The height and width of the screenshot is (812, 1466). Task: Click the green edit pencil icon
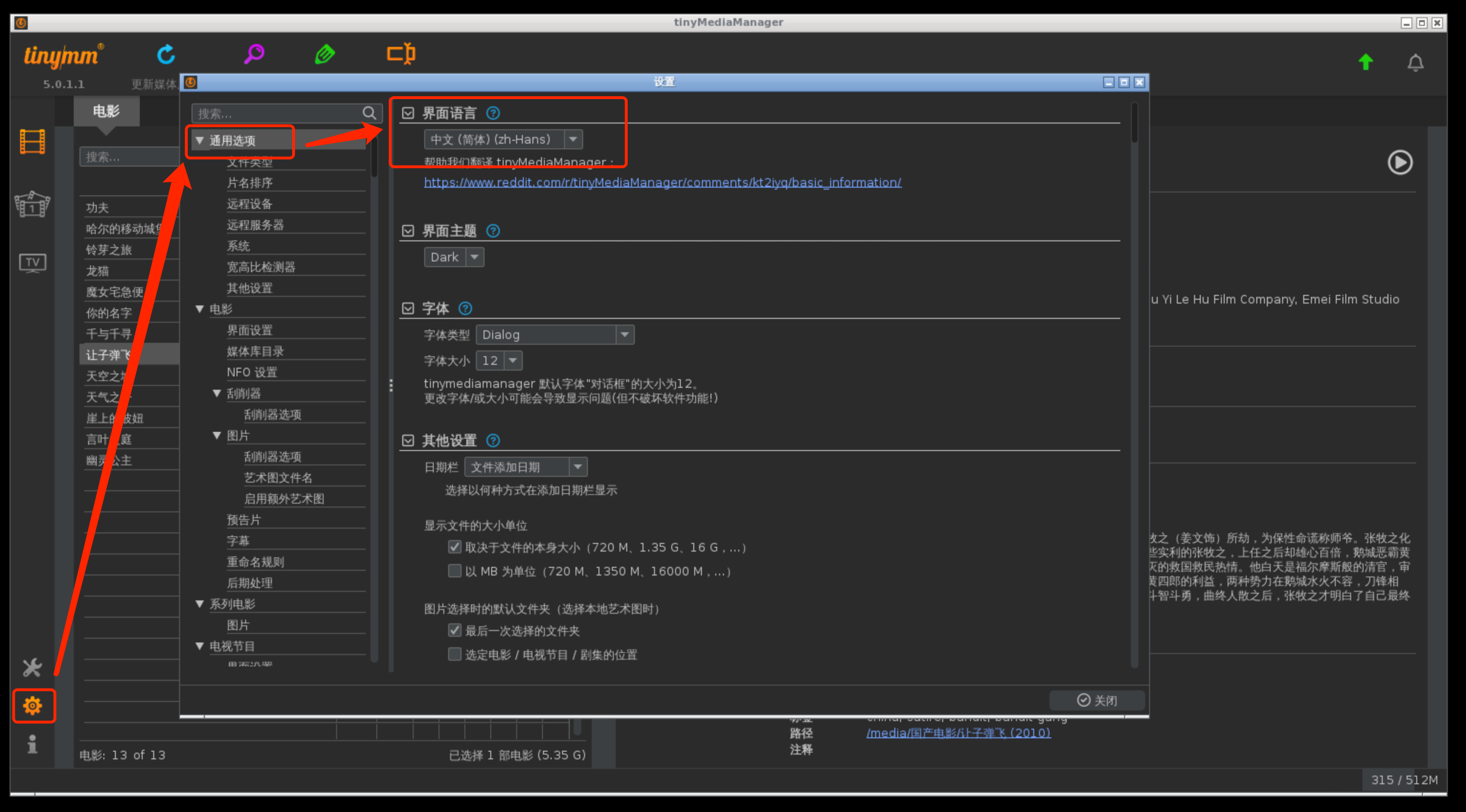click(x=325, y=55)
